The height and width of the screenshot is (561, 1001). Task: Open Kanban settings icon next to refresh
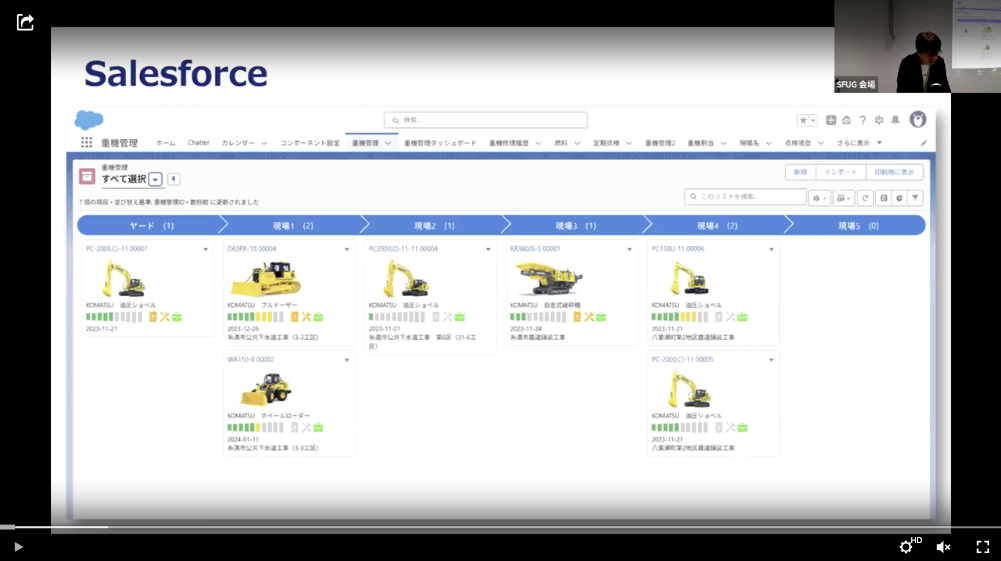884,198
